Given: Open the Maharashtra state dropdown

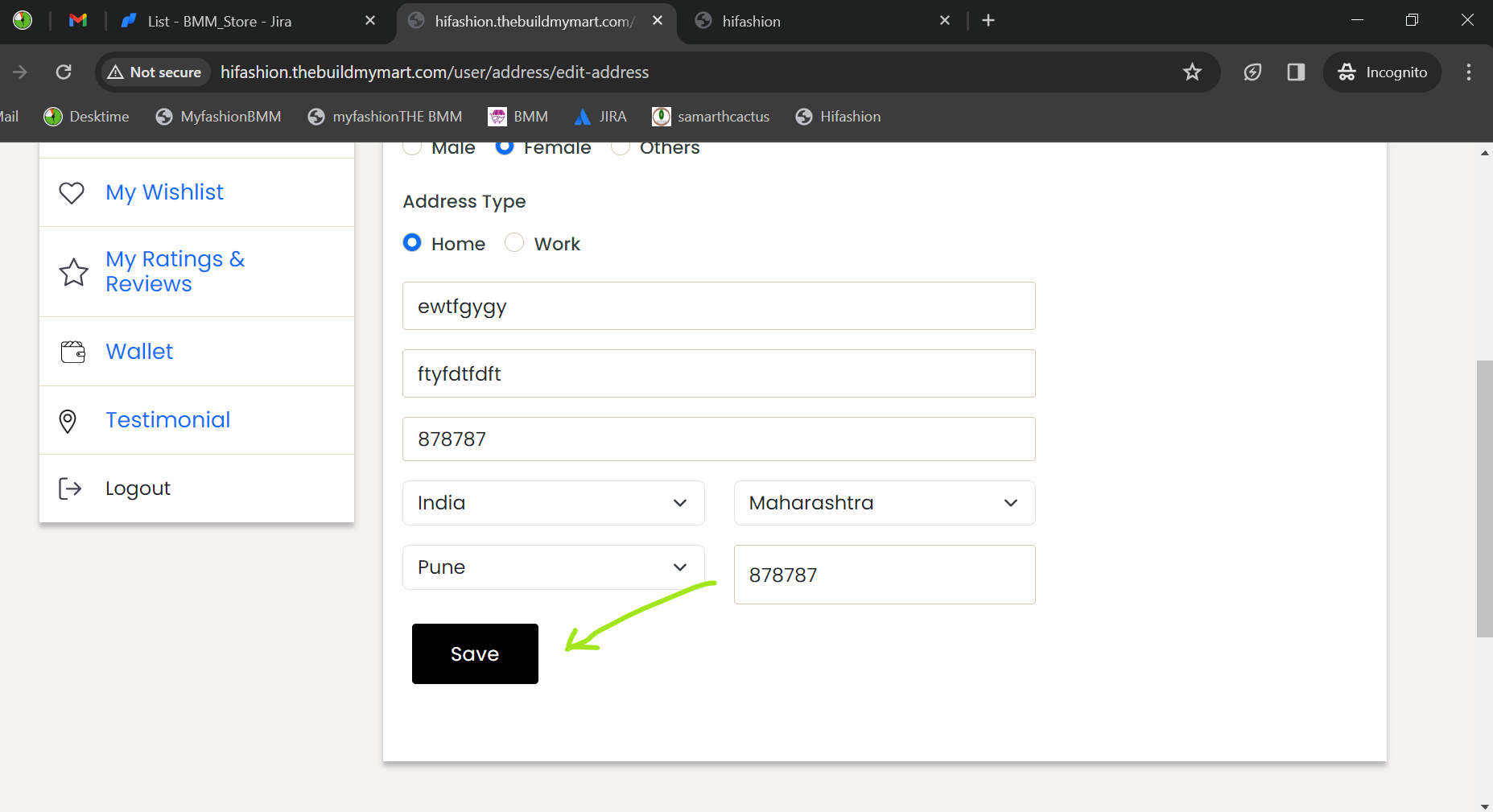Looking at the screenshot, I should point(885,503).
